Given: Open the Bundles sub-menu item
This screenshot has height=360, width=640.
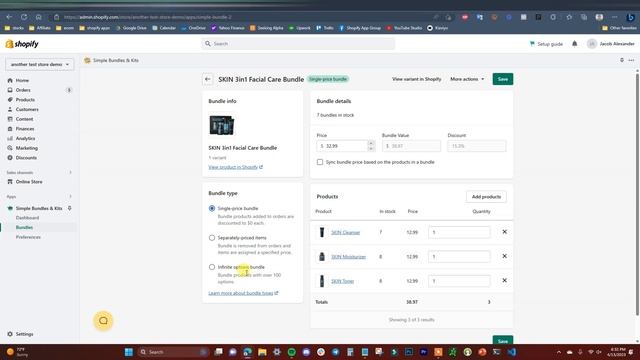Looking at the screenshot, I should [x=24, y=227].
